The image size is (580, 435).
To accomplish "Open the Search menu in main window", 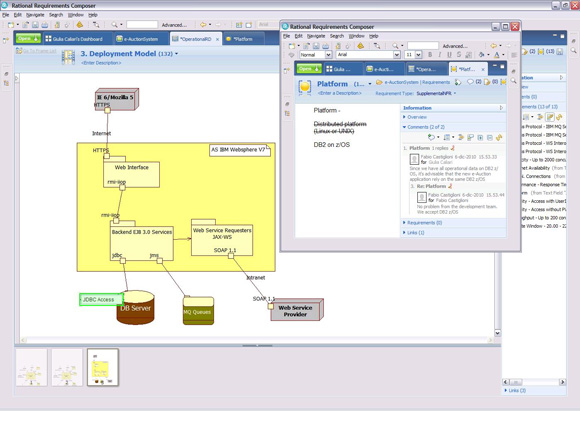I will point(56,15).
